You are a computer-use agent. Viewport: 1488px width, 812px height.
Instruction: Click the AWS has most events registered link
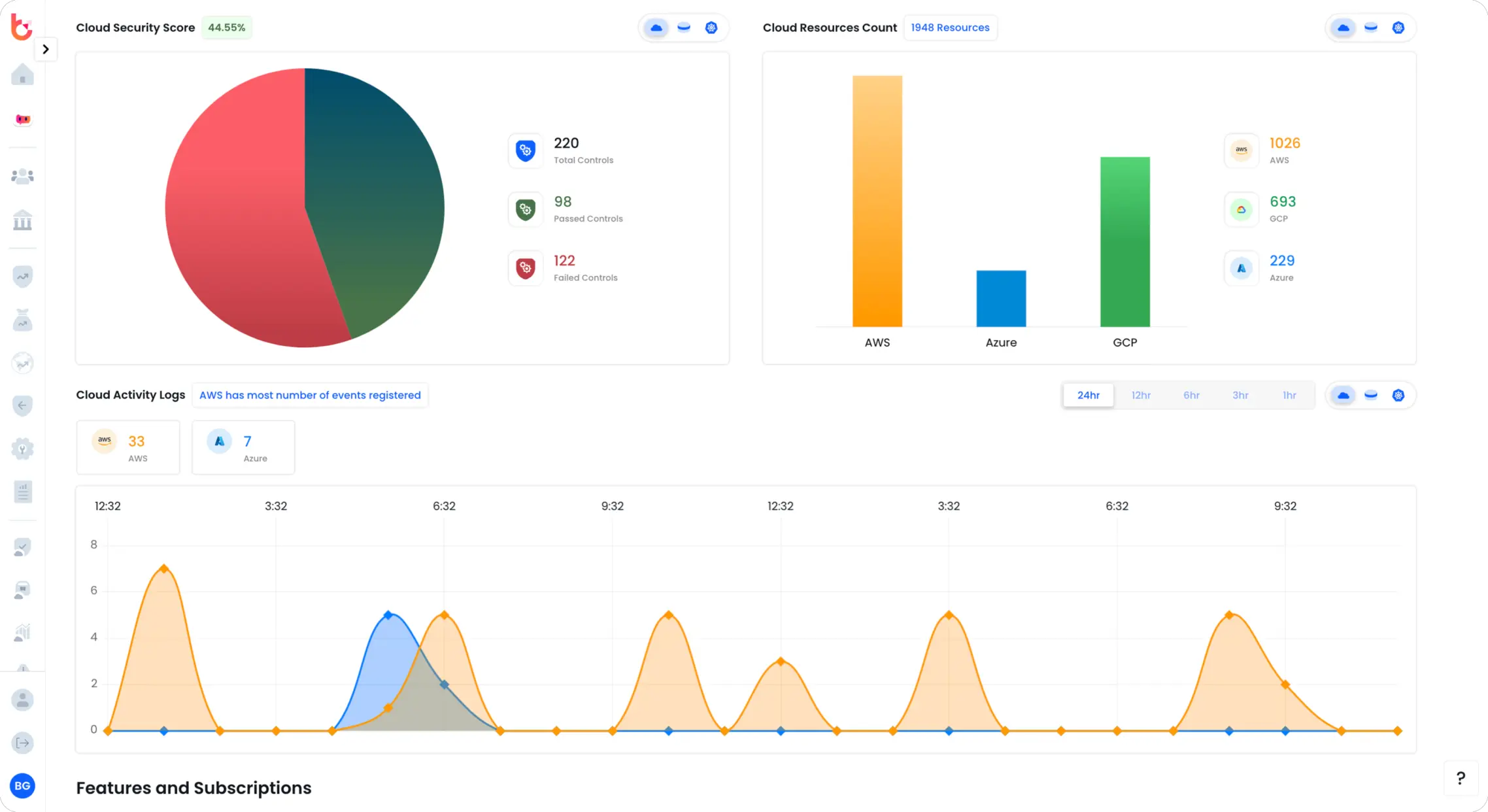click(309, 395)
